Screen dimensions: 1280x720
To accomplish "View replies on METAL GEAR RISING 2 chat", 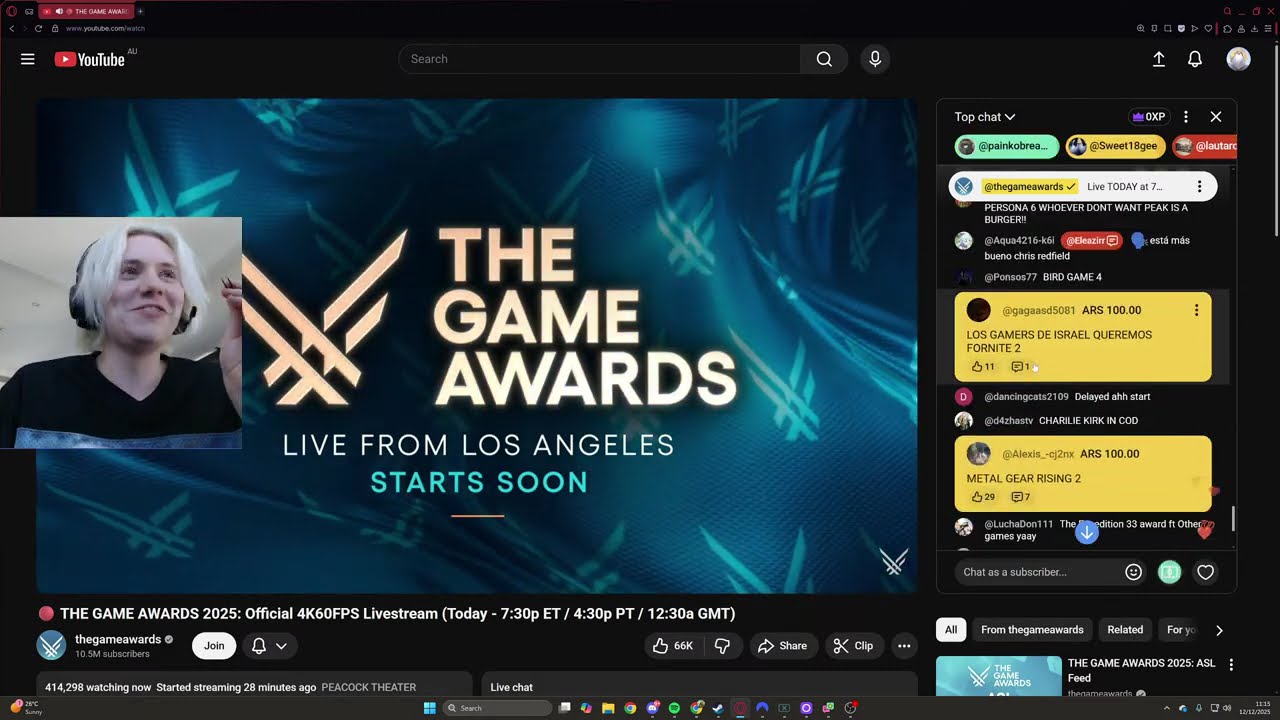I will coord(1021,497).
